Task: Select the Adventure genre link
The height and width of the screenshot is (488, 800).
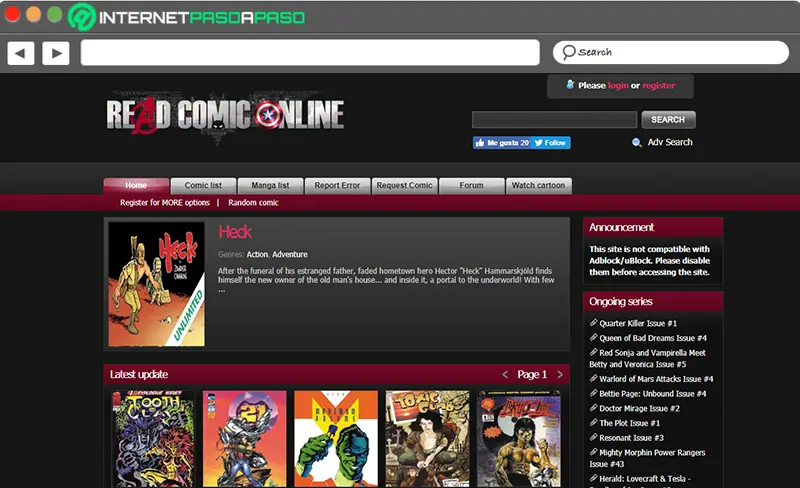Action: 290,254
